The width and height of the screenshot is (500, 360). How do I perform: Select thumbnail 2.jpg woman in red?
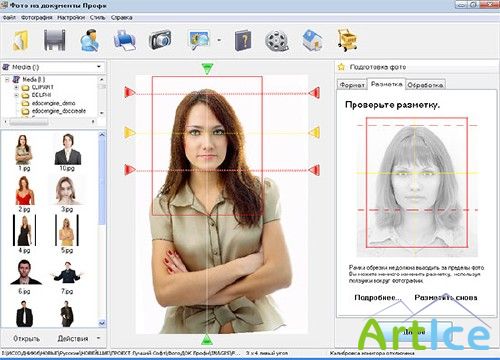click(25, 194)
